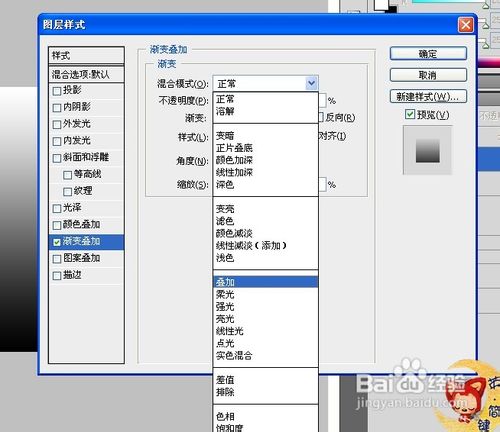The height and width of the screenshot is (432, 500).
Task: Enable the 光泽 checkbox
Action: click(57, 208)
